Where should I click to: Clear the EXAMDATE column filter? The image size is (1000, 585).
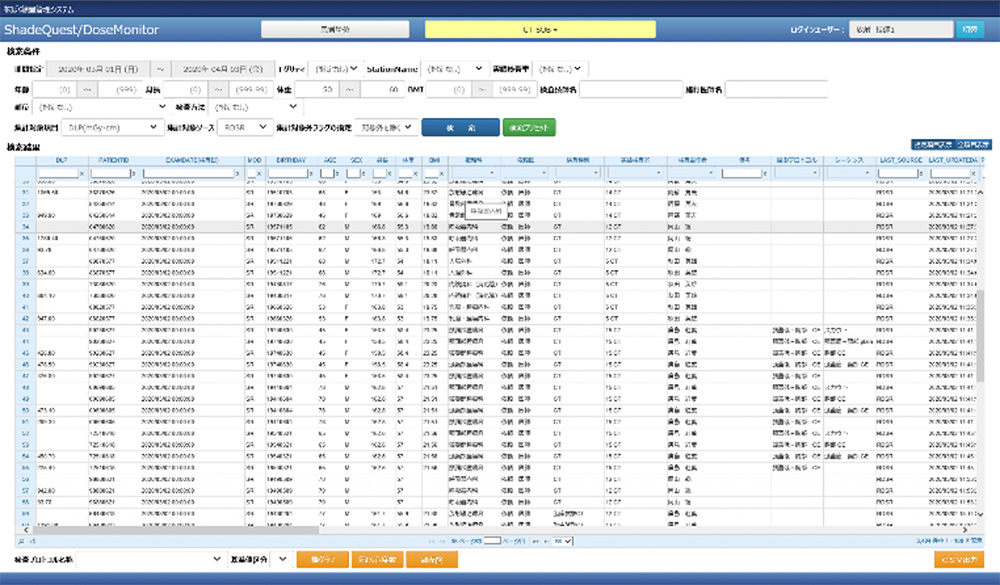tap(237, 174)
